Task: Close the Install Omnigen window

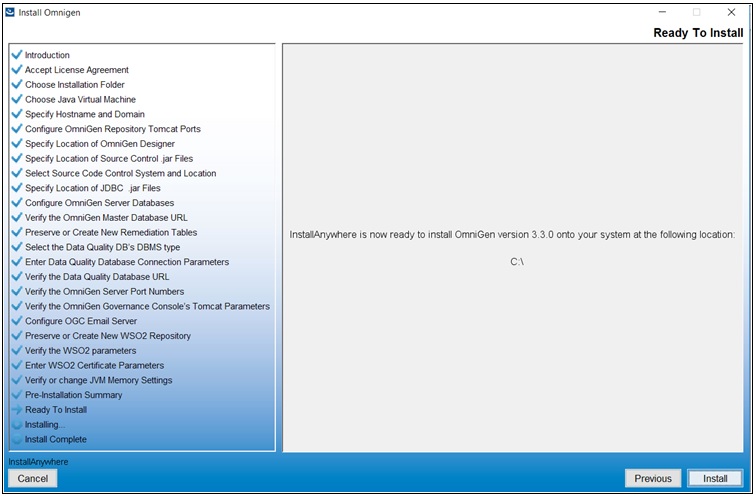Action: point(731,12)
